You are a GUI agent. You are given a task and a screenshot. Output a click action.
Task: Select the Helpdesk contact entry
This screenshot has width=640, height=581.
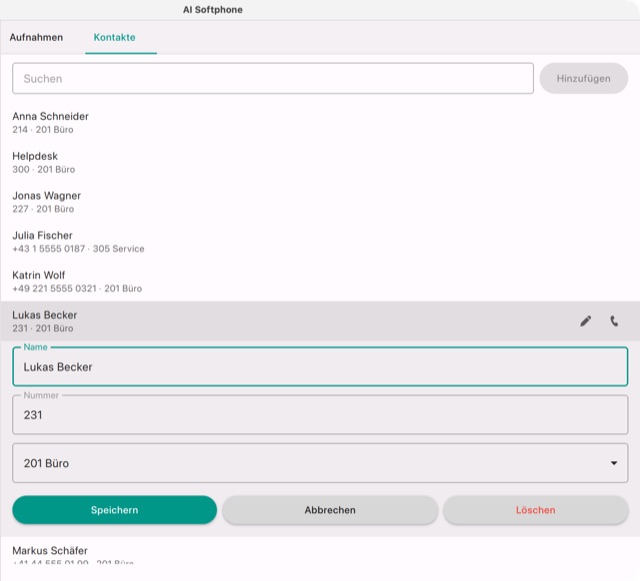click(x=320, y=162)
